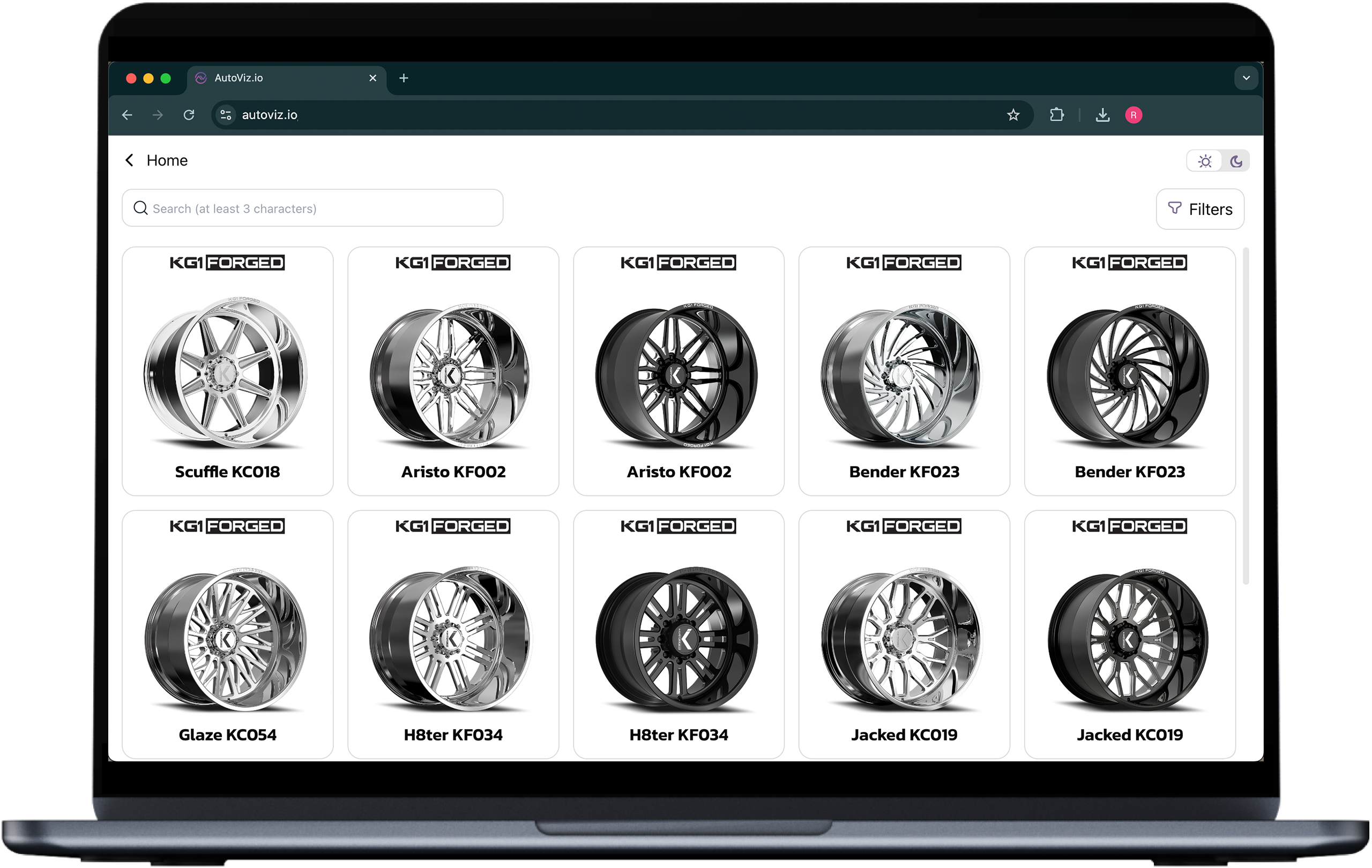The height and width of the screenshot is (868, 1372).
Task: Enable dark mode with the moon toggle
Action: point(1235,161)
